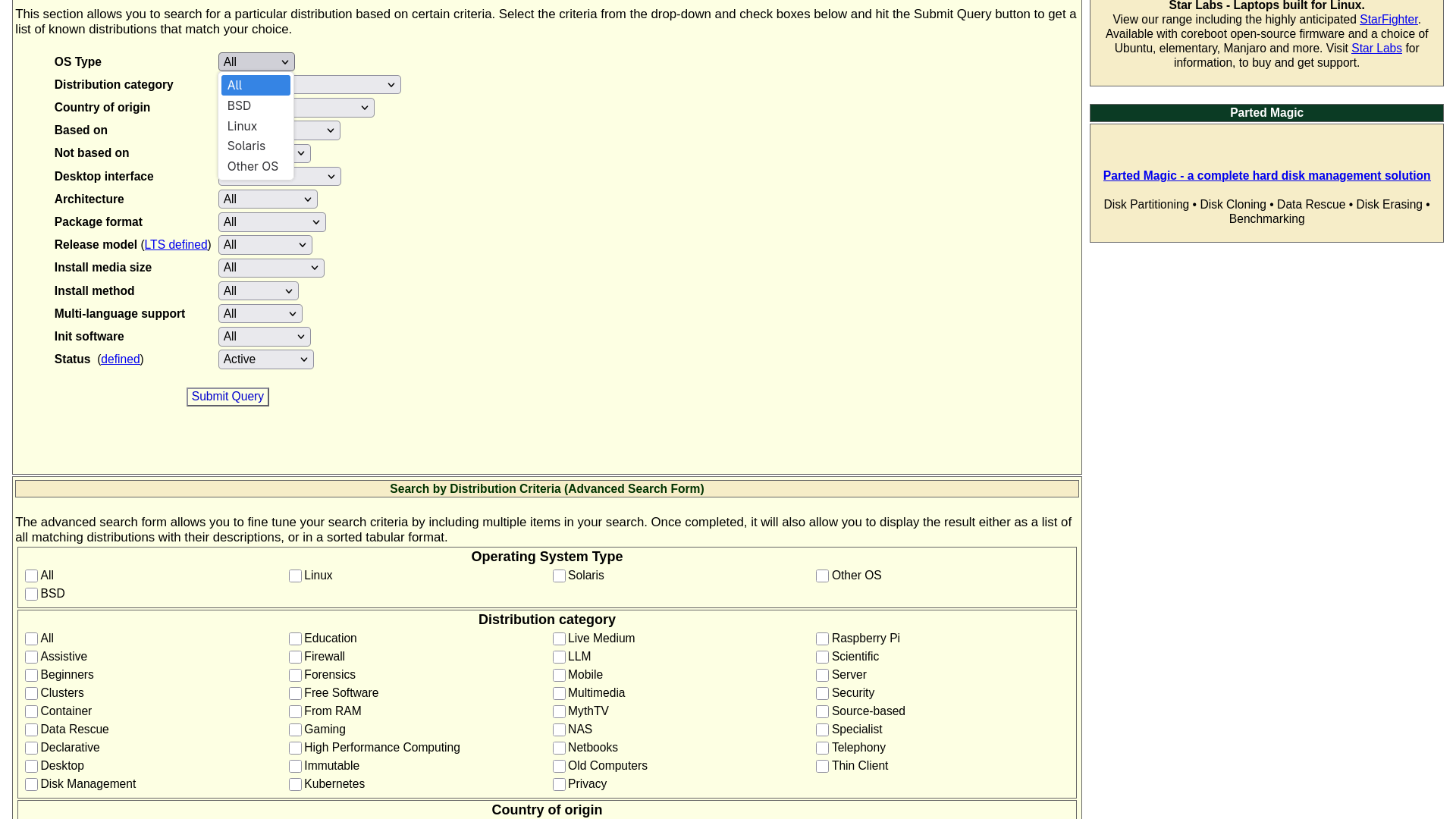Image resolution: width=1456 pixels, height=819 pixels.
Task: Open the Release model dropdown
Action: point(265,244)
